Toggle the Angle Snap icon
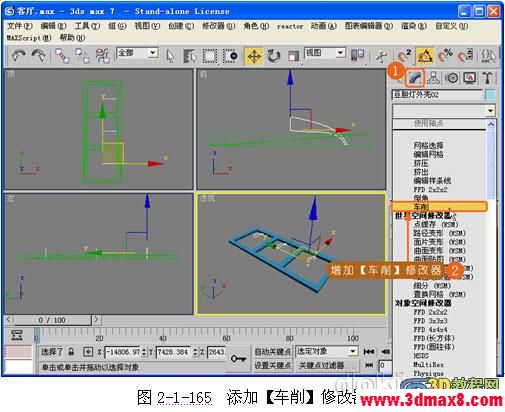Screen dimensions: 505x412 424,56
